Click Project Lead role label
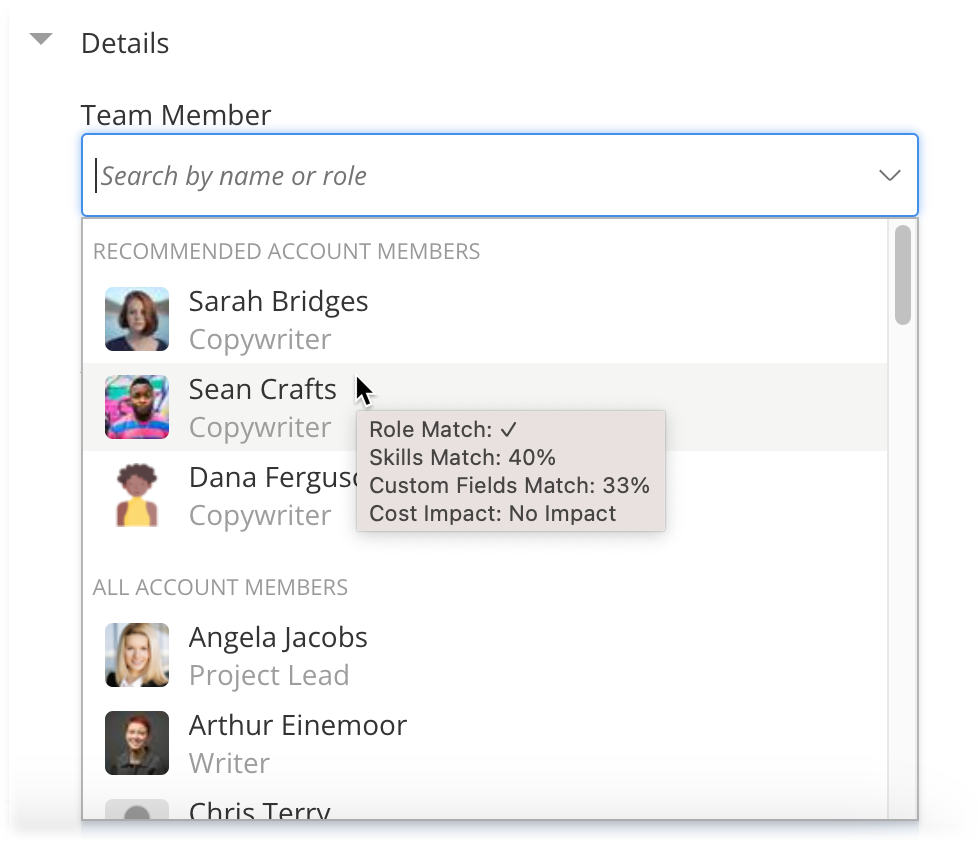 pos(269,676)
